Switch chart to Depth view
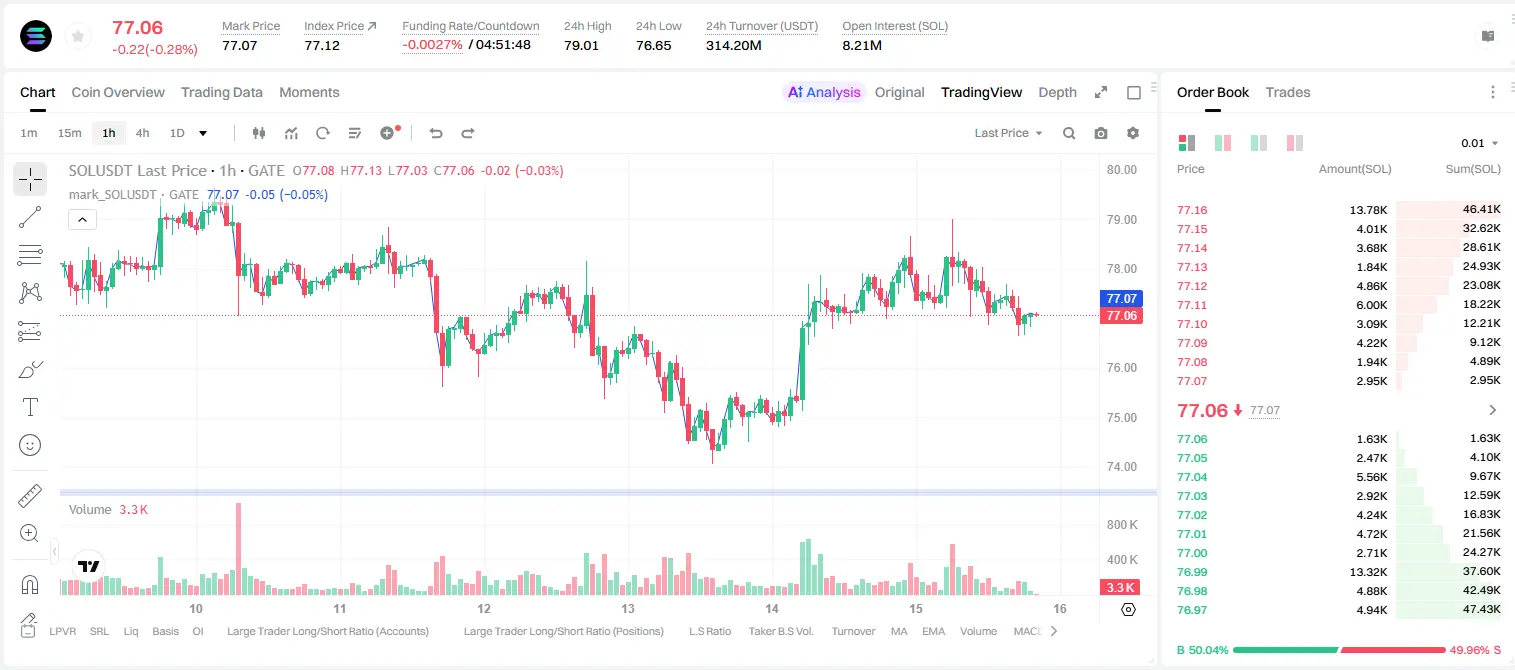 1057,92
